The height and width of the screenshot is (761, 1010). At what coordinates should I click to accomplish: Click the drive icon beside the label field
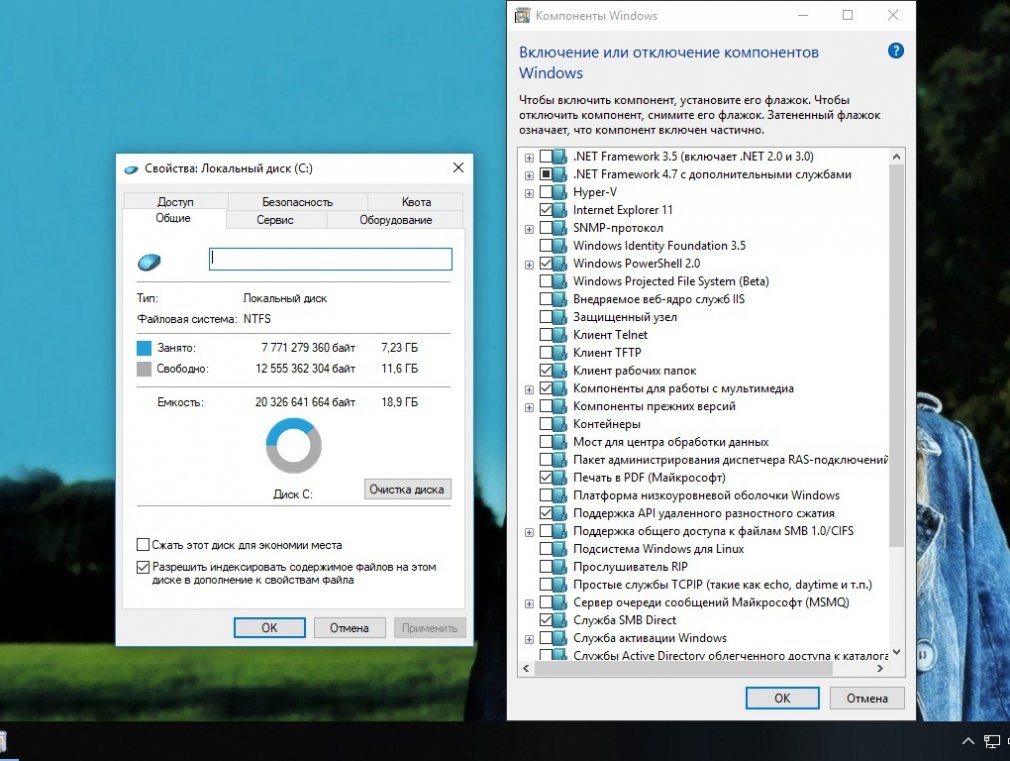pos(149,262)
